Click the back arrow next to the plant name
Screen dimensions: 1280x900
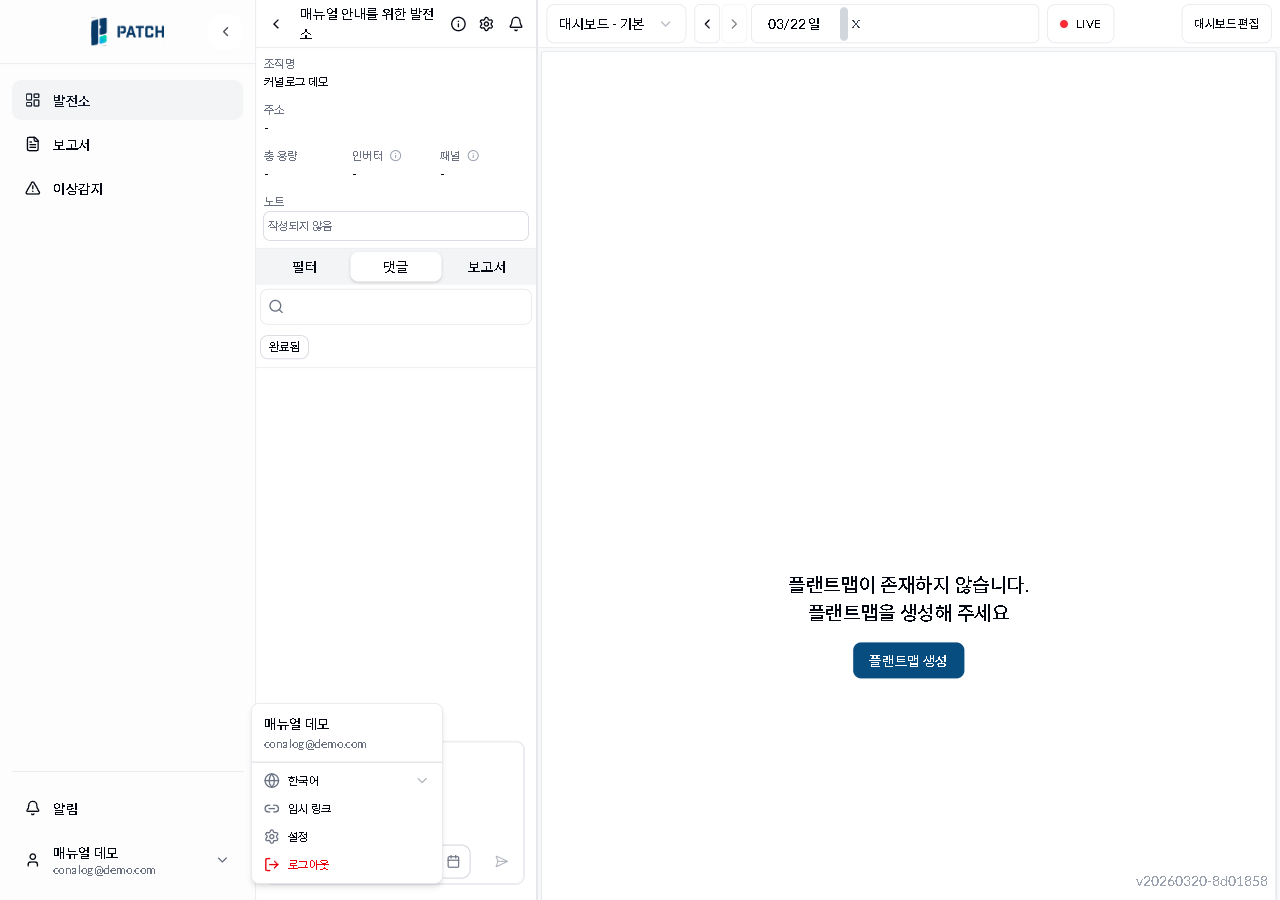(276, 23)
